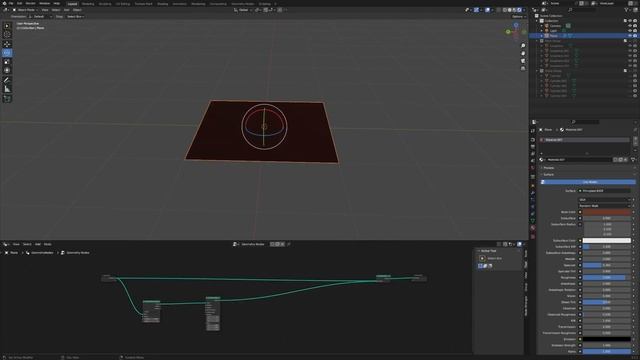640x360 pixels.
Task: Click the Use Nodes button
Action: pos(588,182)
